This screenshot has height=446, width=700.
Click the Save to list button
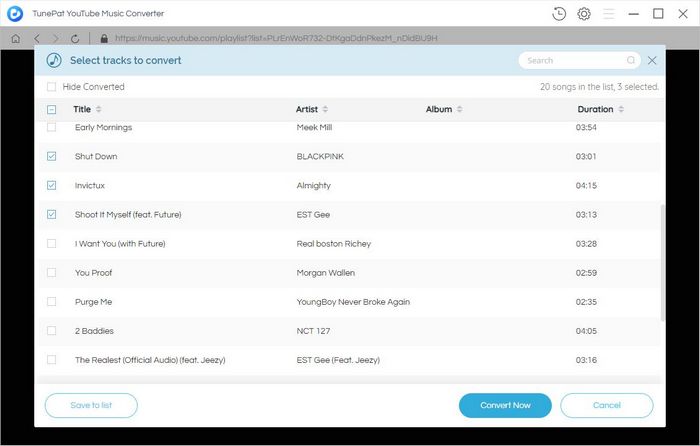point(91,405)
